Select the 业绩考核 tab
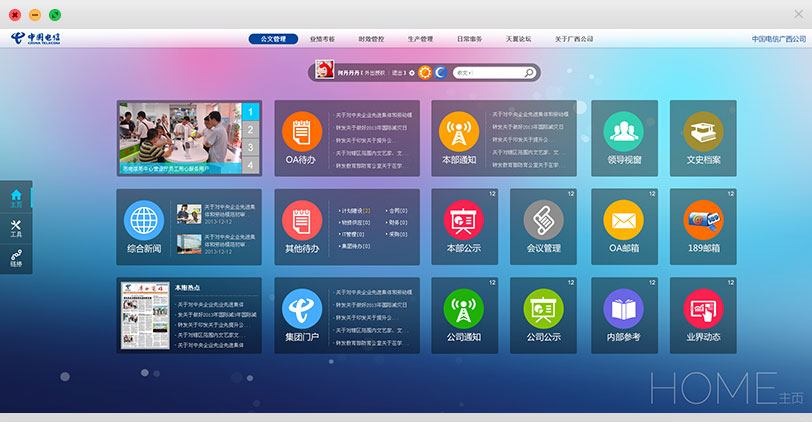Screen dimensions: 812x422 click(x=322, y=39)
